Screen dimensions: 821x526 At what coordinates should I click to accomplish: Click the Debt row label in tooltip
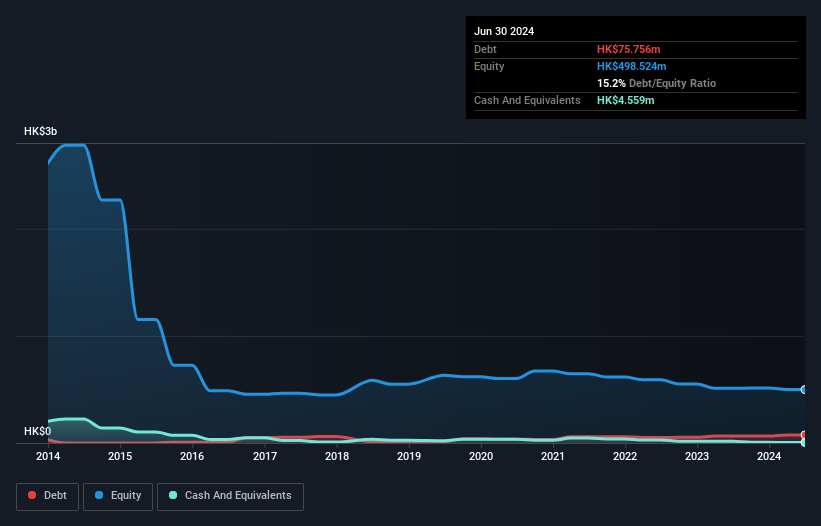coord(485,49)
